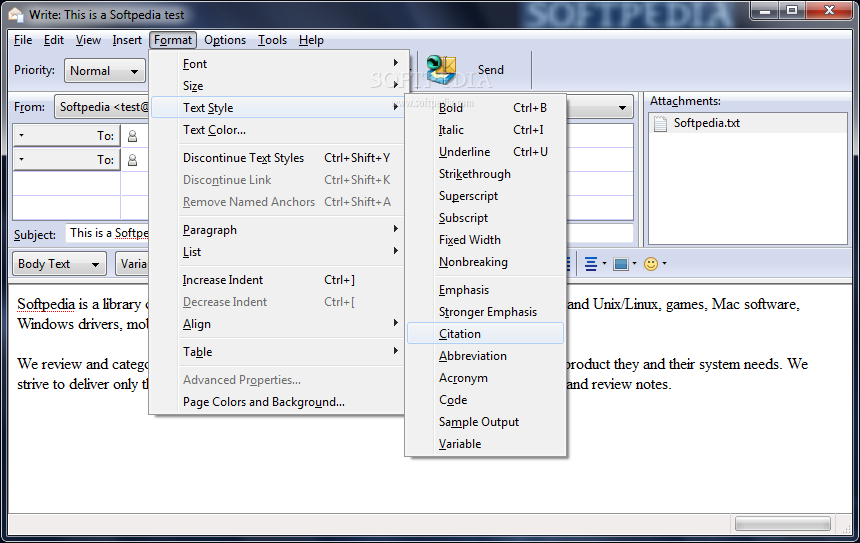
Task: Apply Underline text style
Action: (485, 152)
